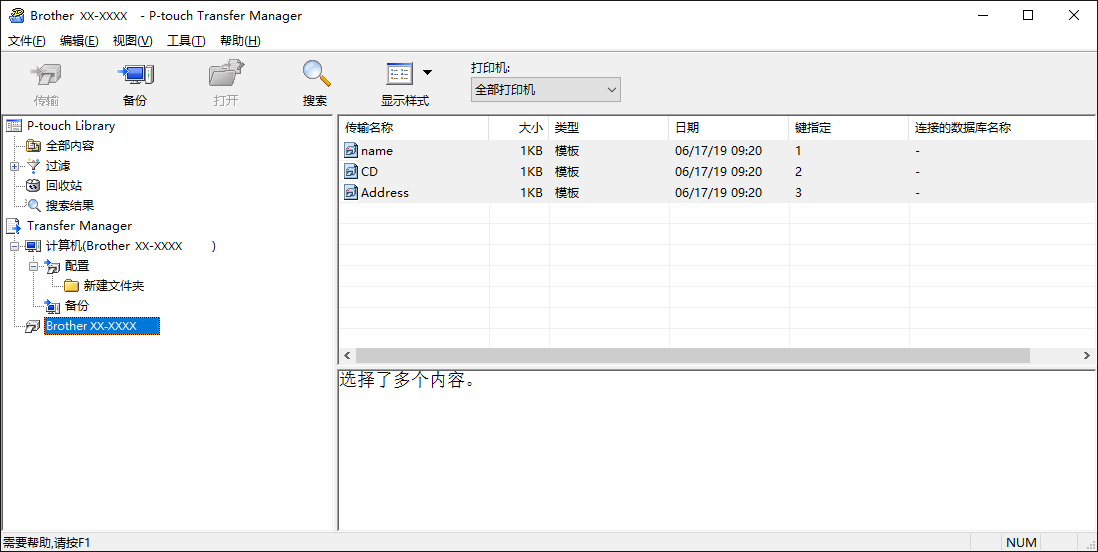Click the NUM indicator in status bar

pos(1021,543)
